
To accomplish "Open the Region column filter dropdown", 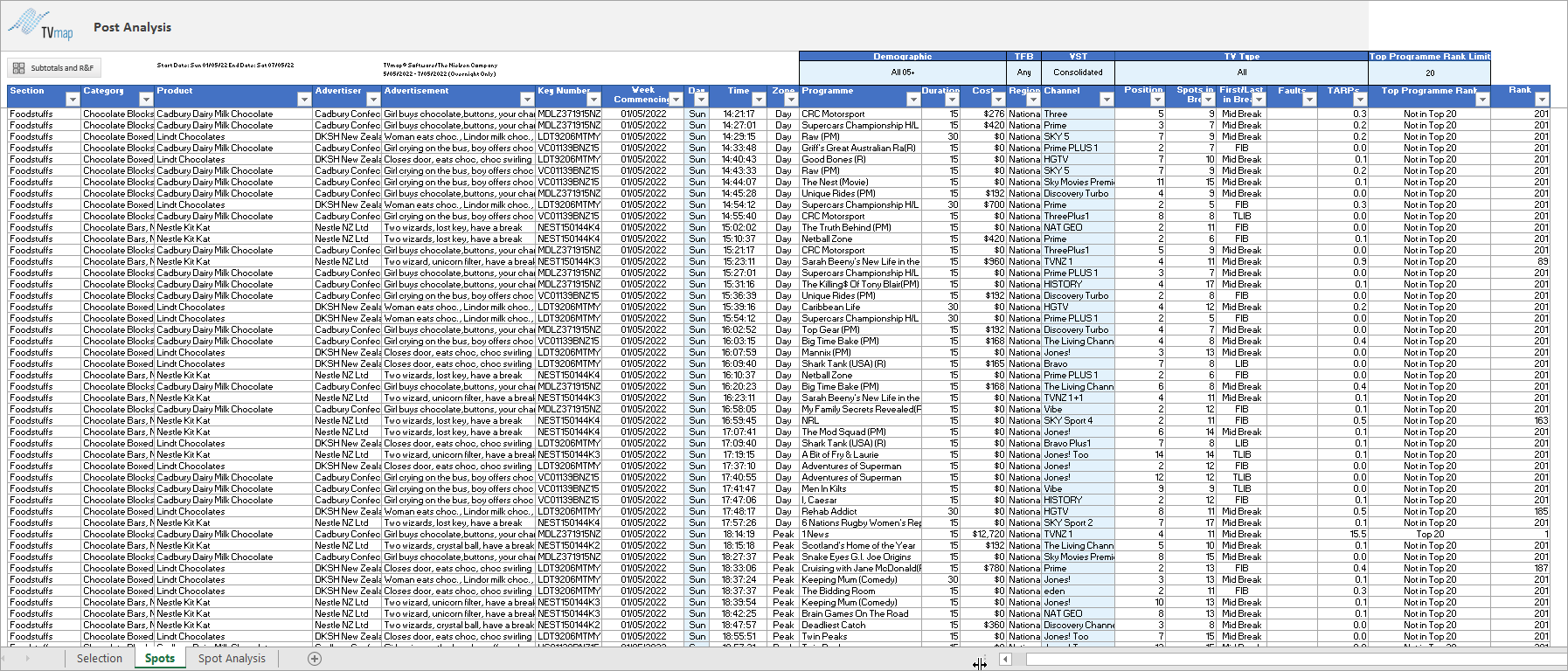I will [x=1033, y=100].
